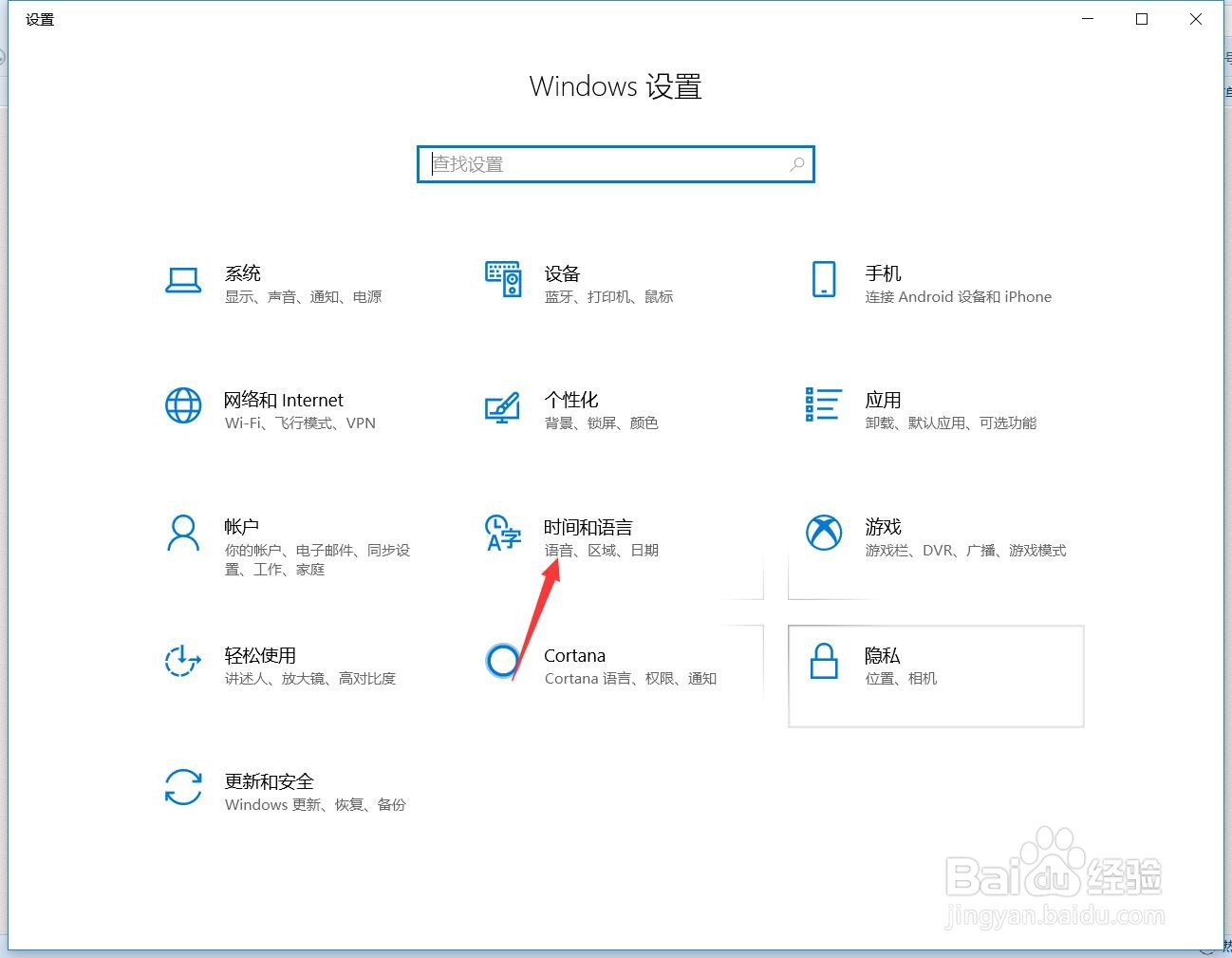Open the 隐私 tile showing 位置、相机
The height and width of the screenshot is (958, 1232).
935,676
